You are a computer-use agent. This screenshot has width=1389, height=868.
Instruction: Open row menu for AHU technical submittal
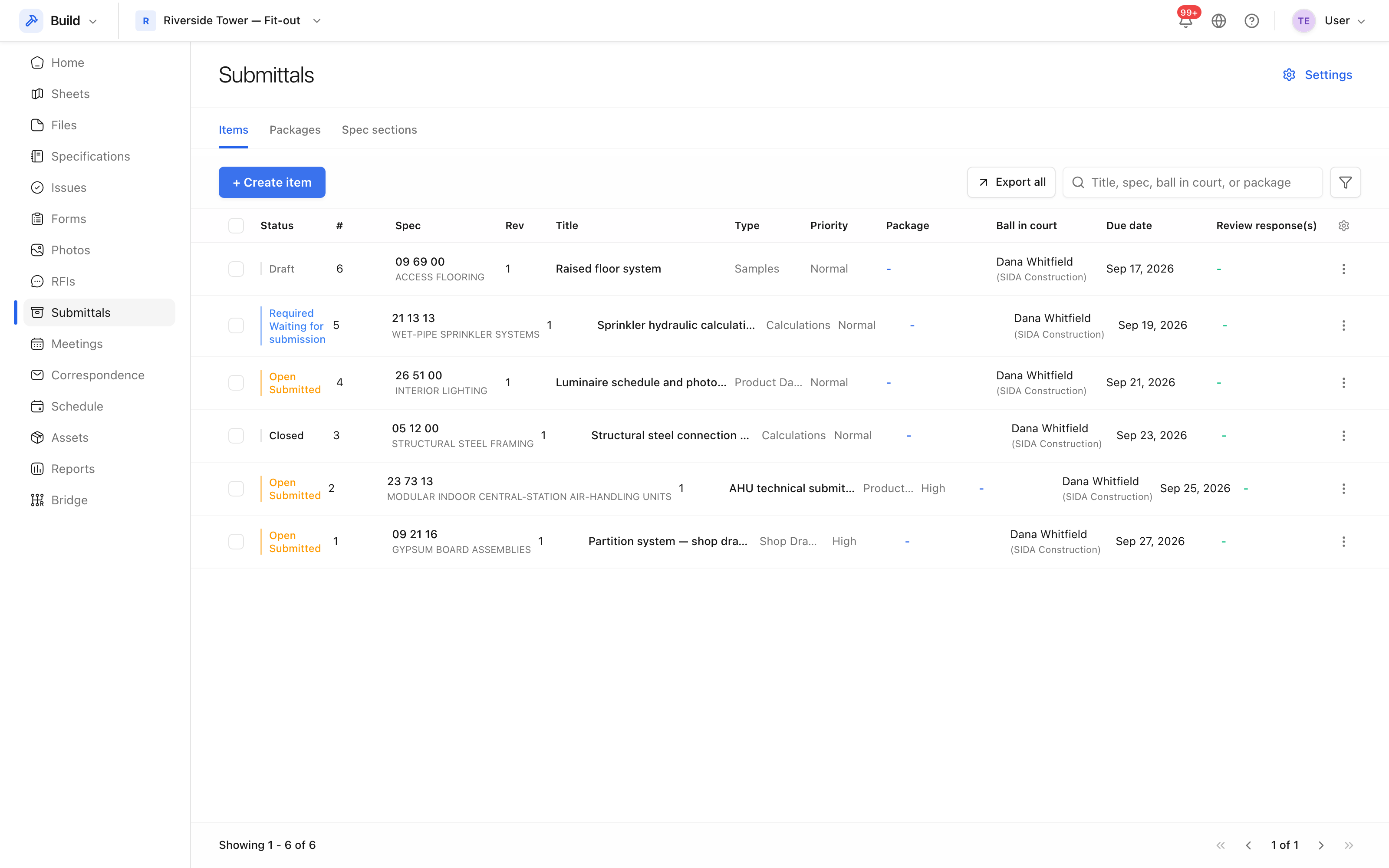click(1344, 489)
